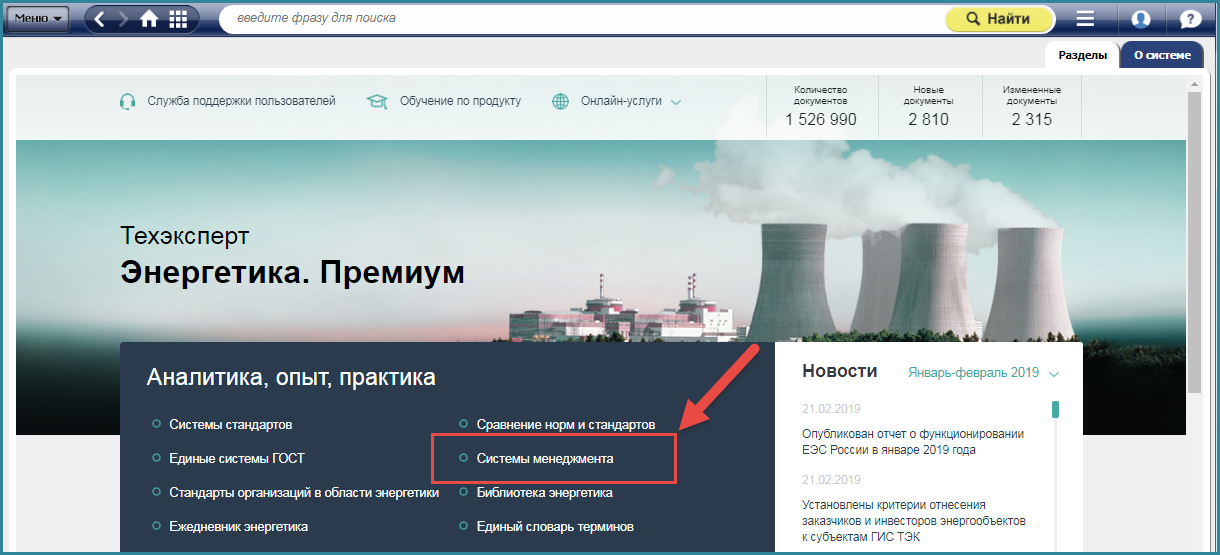Click the user support headset icon
The image size is (1220, 555).
coord(127,101)
